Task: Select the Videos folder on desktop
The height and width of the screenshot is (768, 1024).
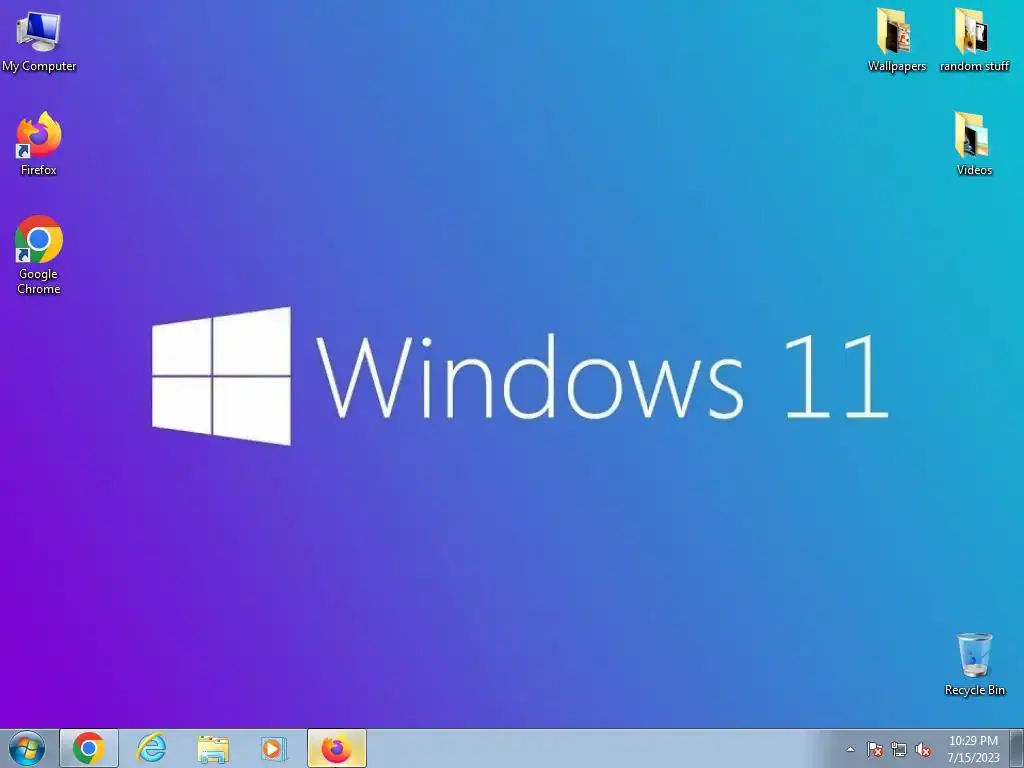Action: [974, 144]
